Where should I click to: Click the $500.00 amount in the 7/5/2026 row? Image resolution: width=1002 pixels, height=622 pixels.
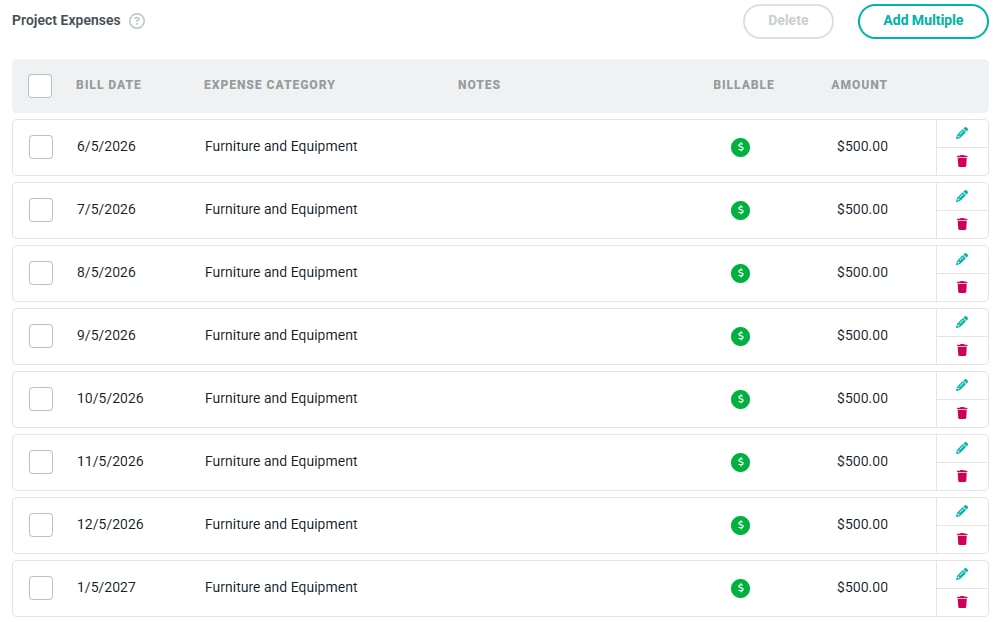click(862, 210)
